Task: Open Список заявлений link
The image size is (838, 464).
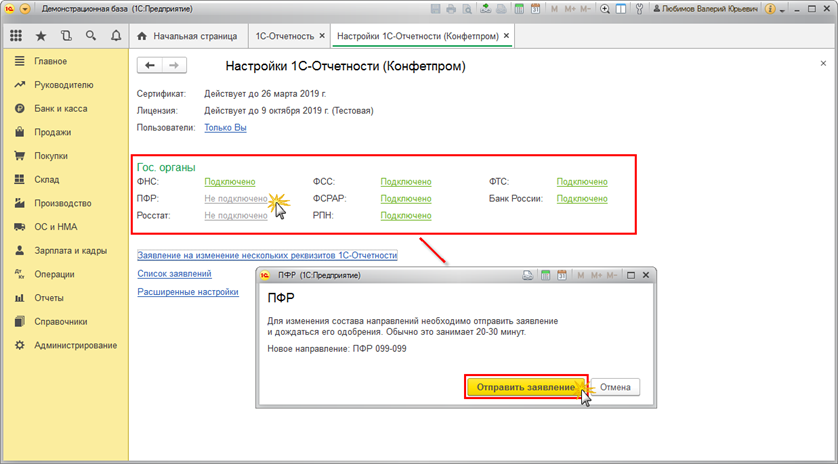Action: point(175,274)
